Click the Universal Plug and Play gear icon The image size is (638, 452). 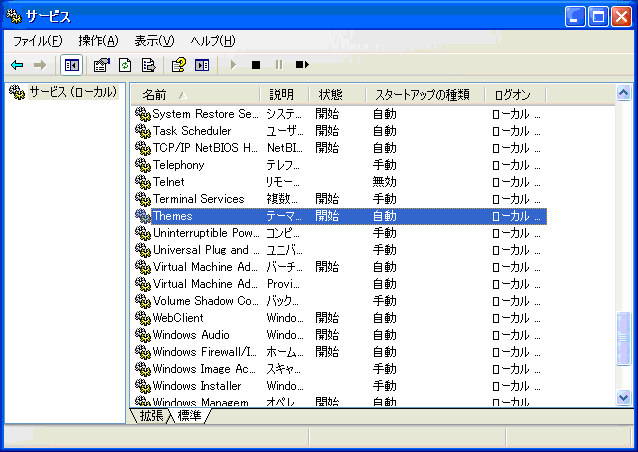tap(142, 250)
